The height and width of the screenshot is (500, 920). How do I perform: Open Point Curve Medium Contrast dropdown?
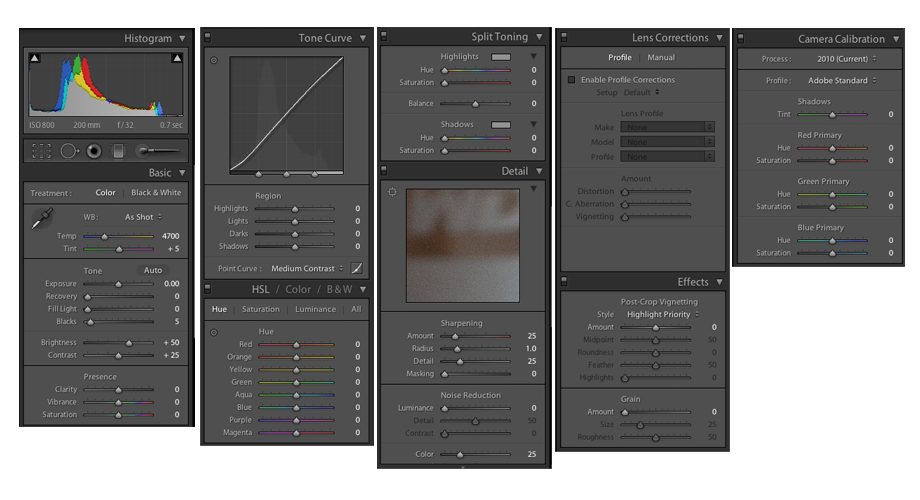click(307, 268)
